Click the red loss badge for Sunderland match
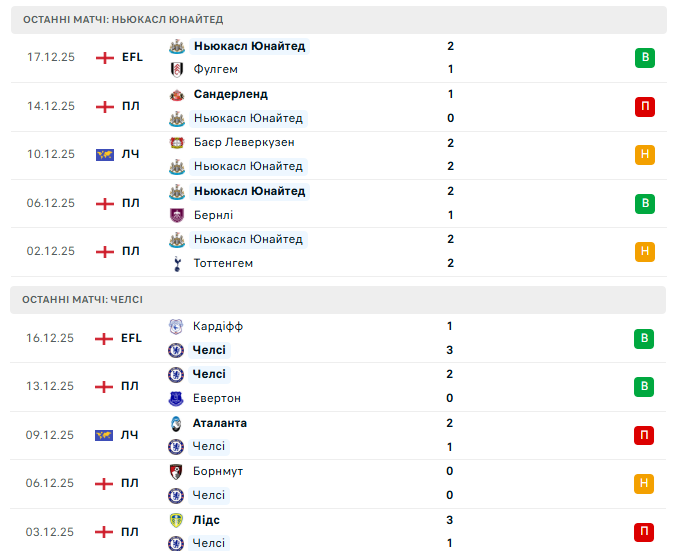The image size is (676, 559). tap(645, 106)
